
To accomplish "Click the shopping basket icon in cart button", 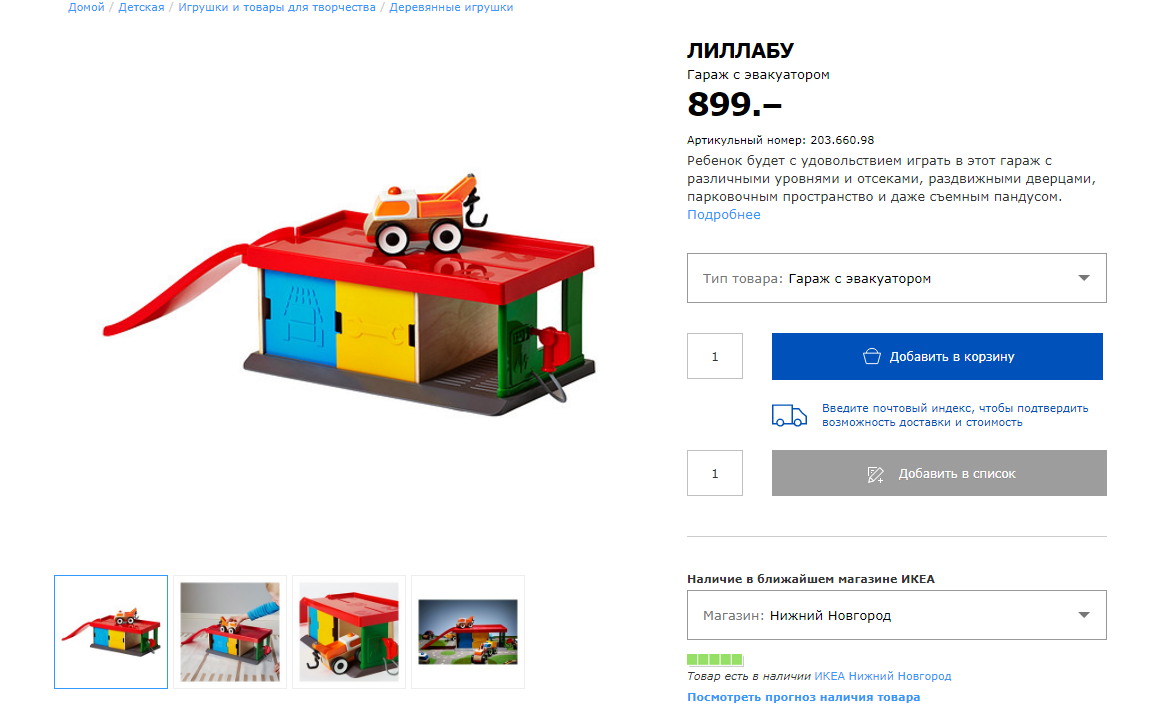I will tap(871, 356).
